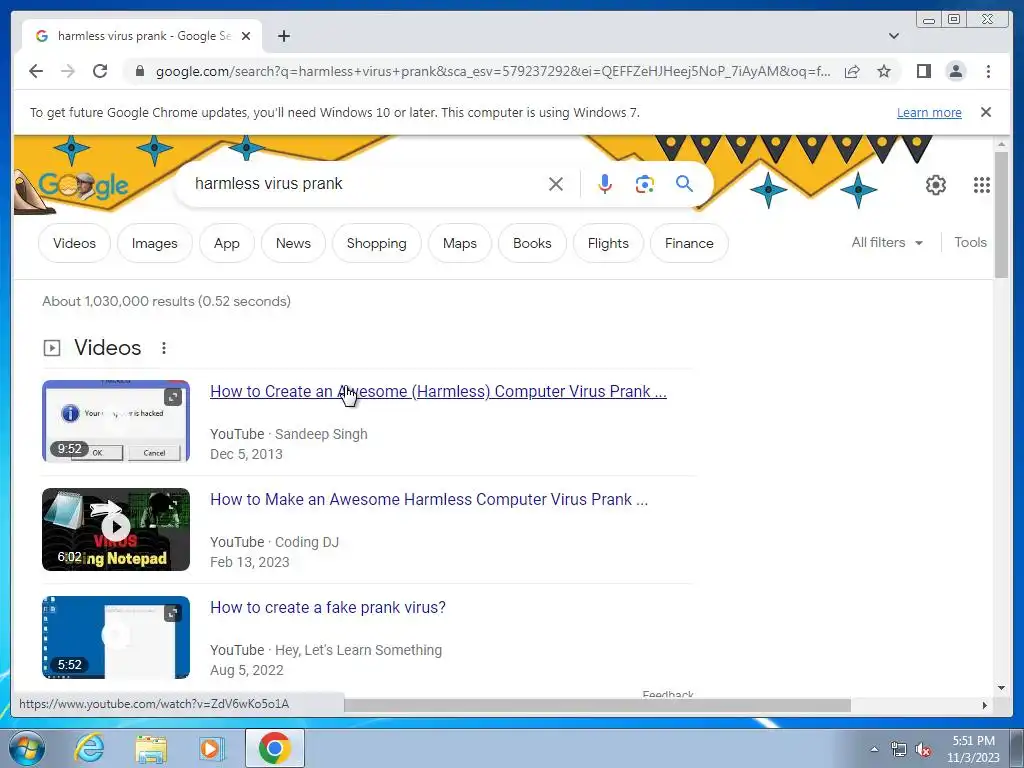Clear the search query with the X
The height and width of the screenshot is (768, 1024).
pyautogui.click(x=556, y=184)
